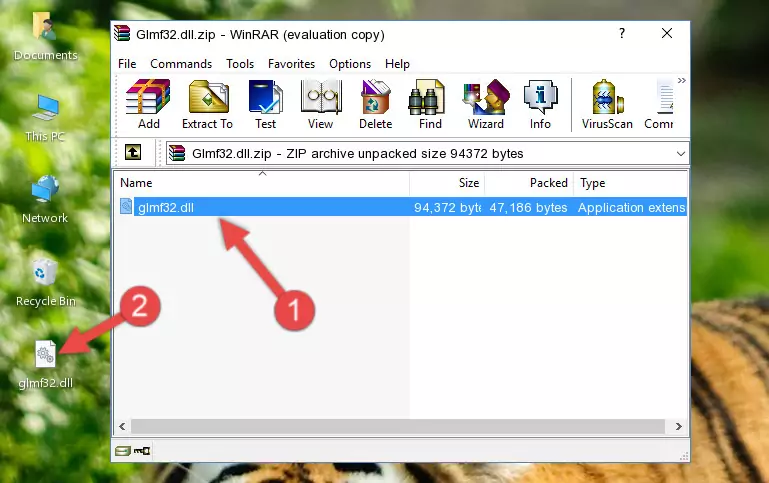The width and height of the screenshot is (769, 483).
Task: Click the 47,186 bytes packed value
Action: 528,207
